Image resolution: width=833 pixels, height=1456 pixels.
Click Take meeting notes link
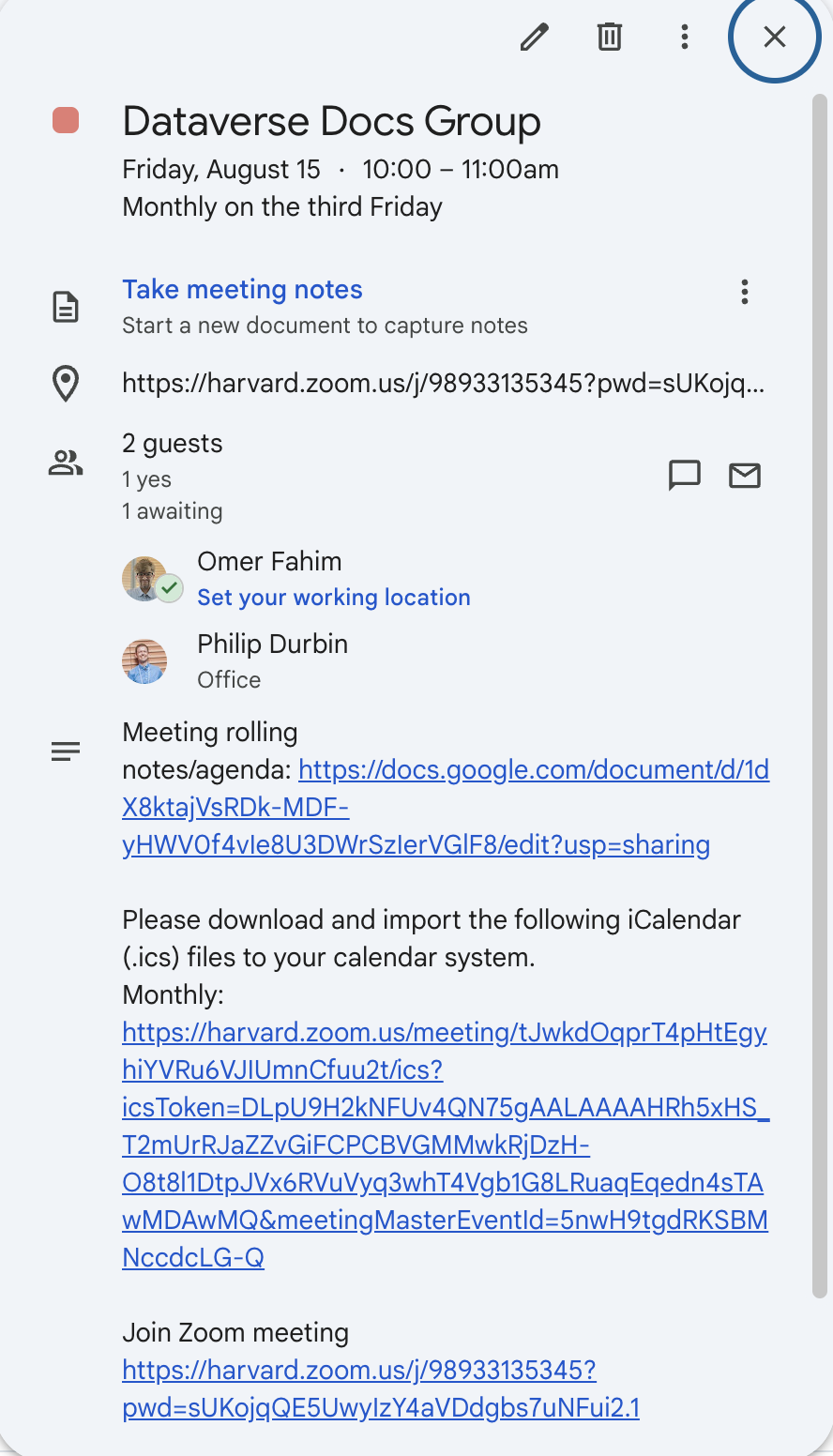(242, 290)
